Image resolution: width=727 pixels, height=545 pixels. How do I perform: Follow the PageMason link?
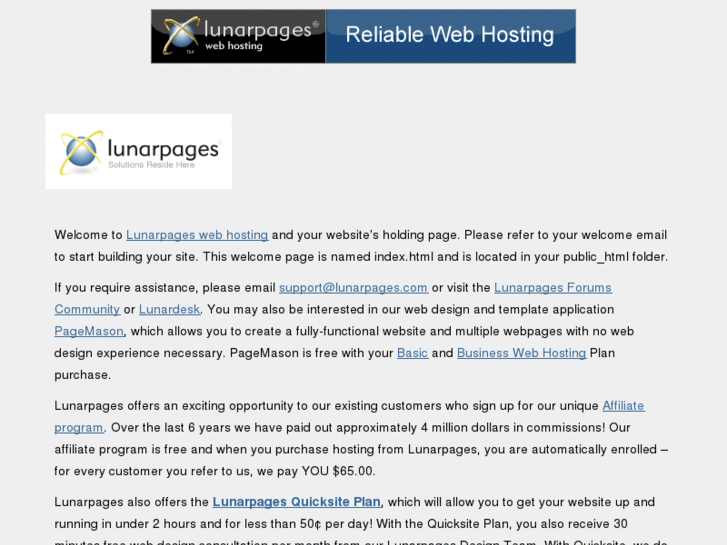tap(89, 331)
